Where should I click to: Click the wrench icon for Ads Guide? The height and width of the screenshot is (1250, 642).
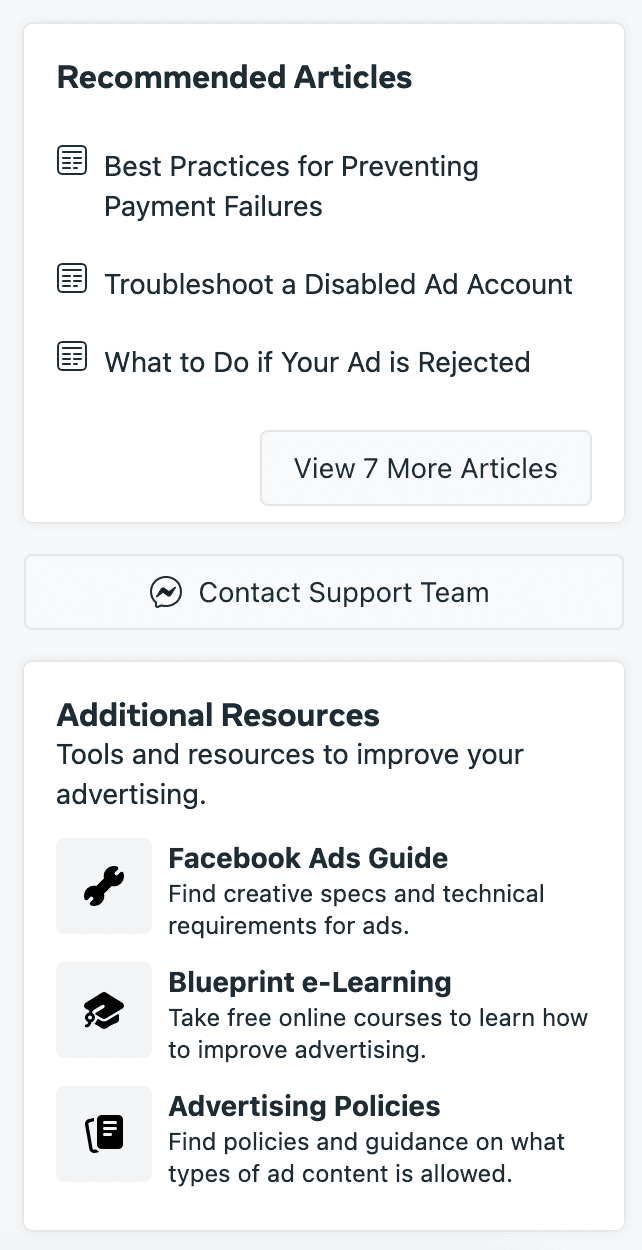pos(104,886)
